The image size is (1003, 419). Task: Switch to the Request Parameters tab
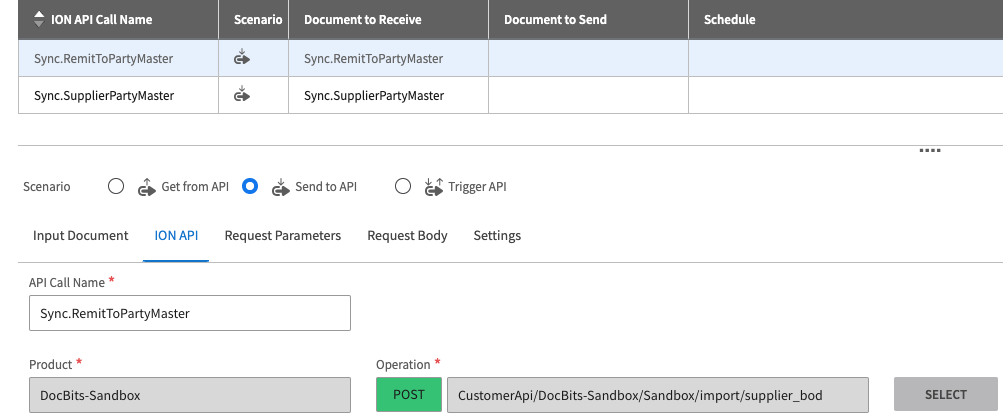(x=282, y=236)
